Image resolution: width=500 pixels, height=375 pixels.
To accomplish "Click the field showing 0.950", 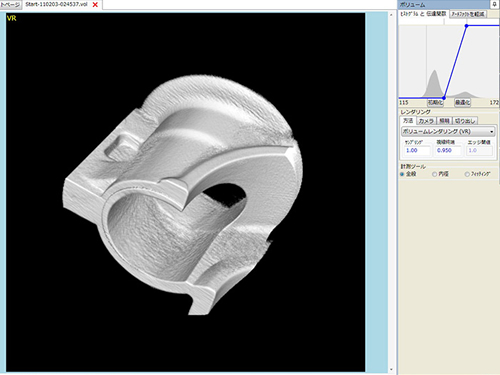I will [x=448, y=150].
